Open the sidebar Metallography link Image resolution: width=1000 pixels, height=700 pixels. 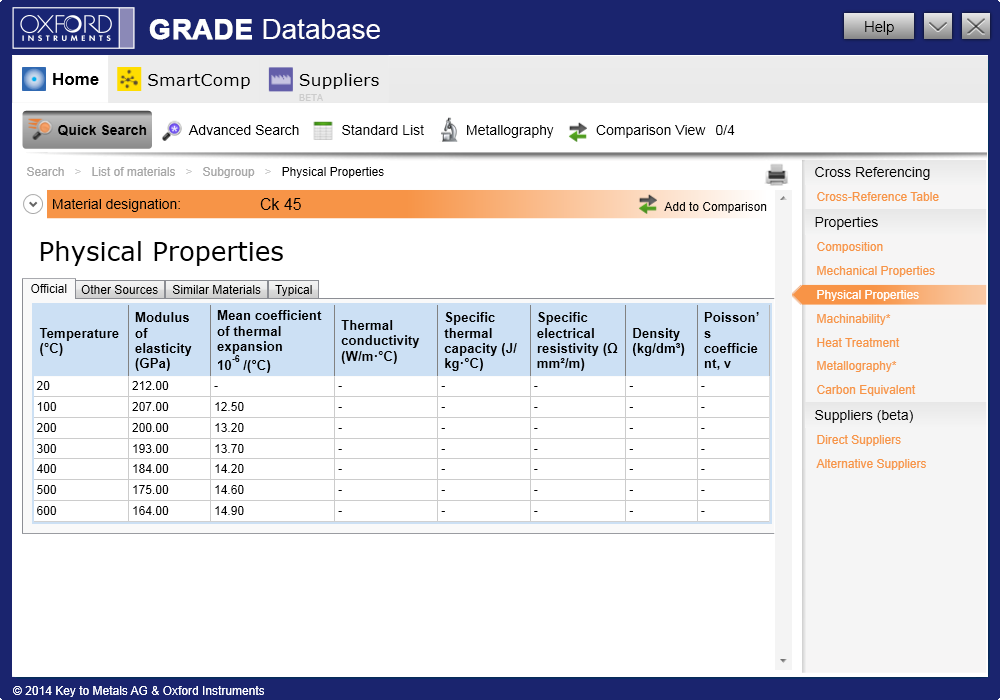click(x=857, y=366)
